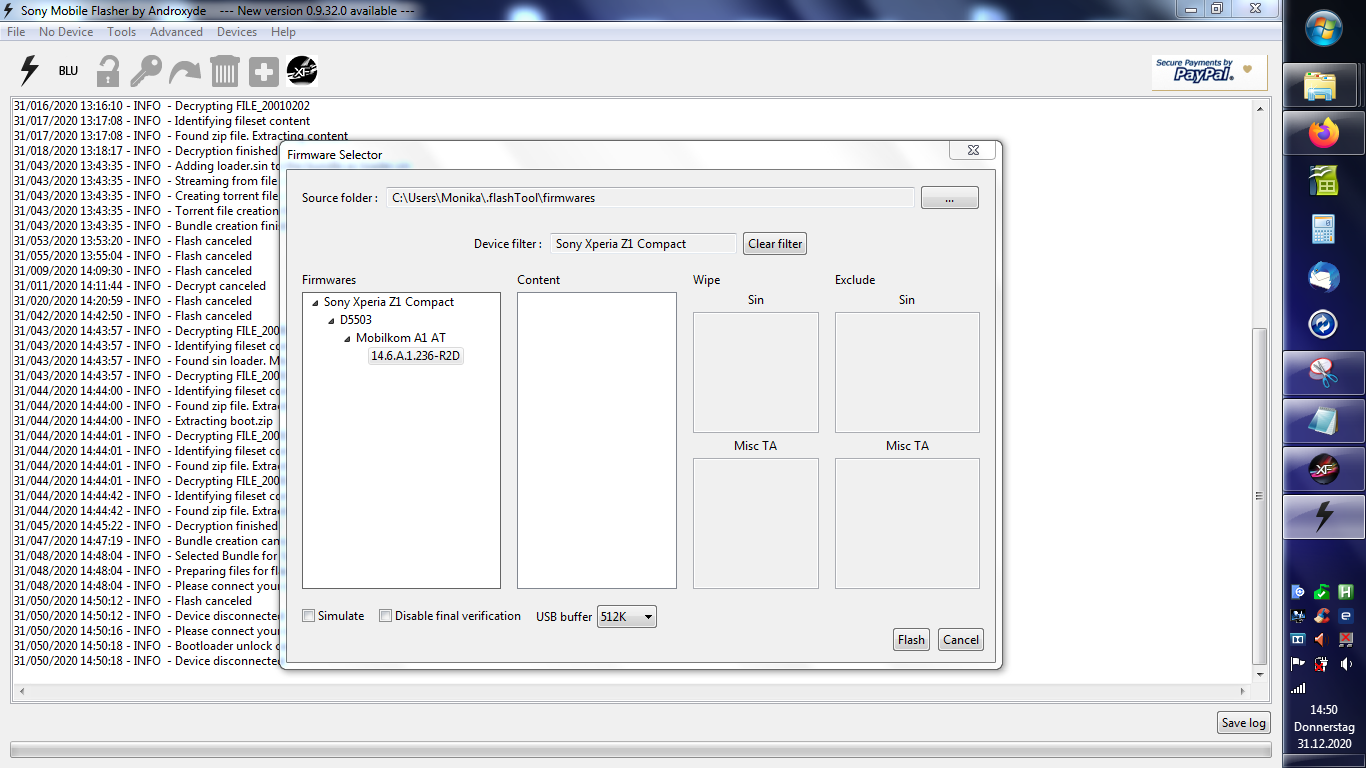The image size is (1366, 768).
Task: Click the network signal bars tray icon
Action: click(1299, 688)
